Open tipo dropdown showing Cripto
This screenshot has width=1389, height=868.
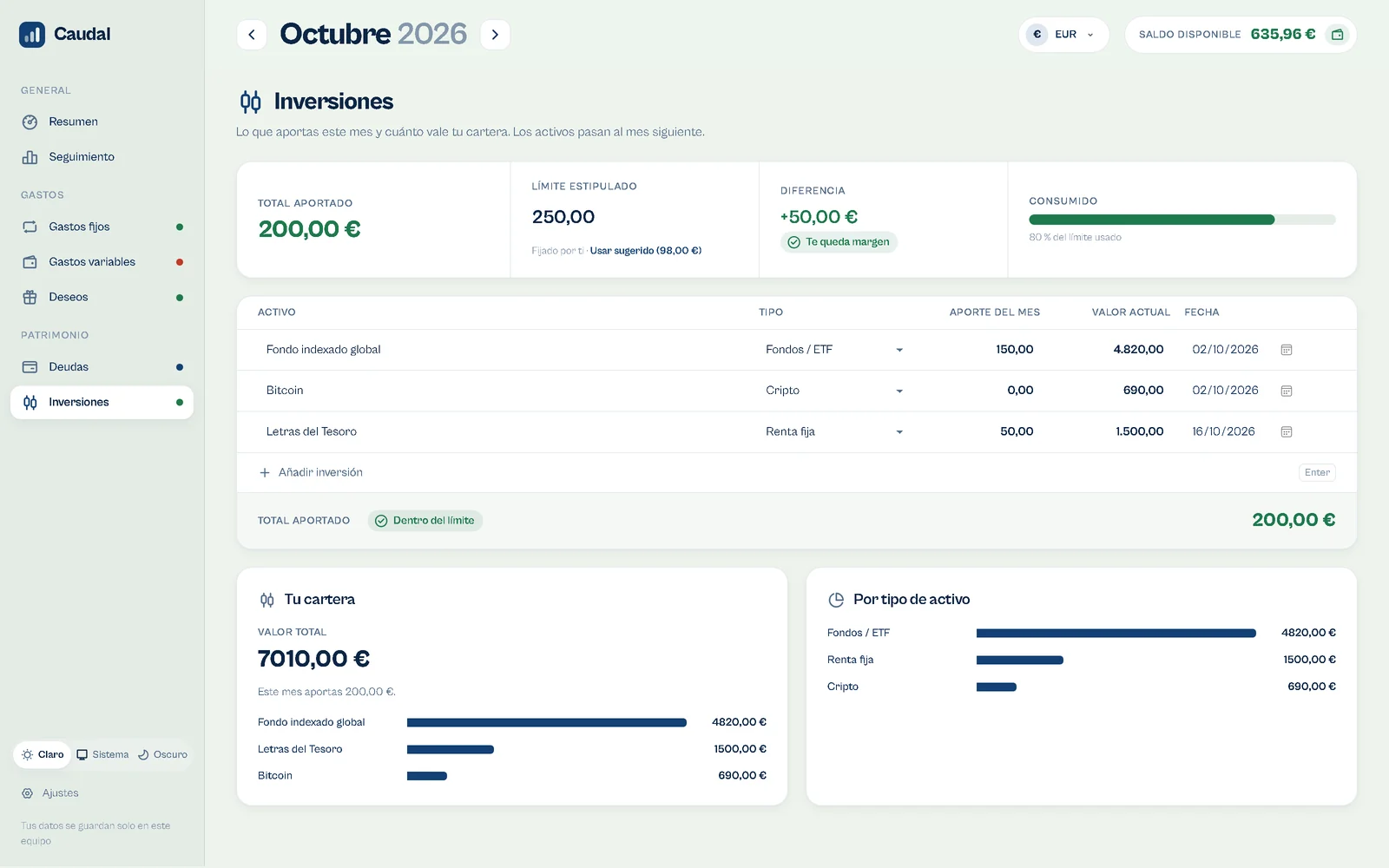pos(834,391)
